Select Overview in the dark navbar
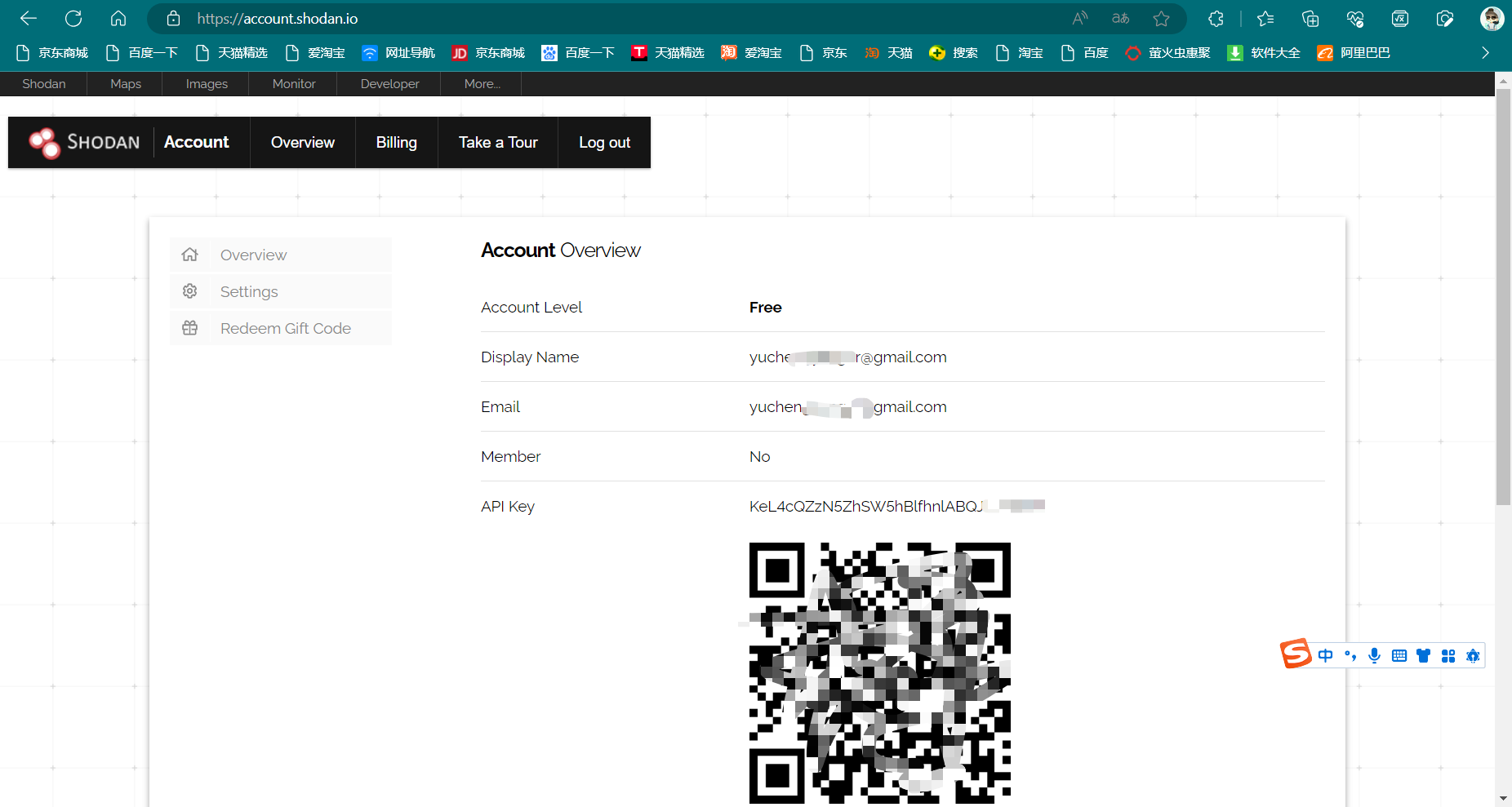 pos(303,142)
